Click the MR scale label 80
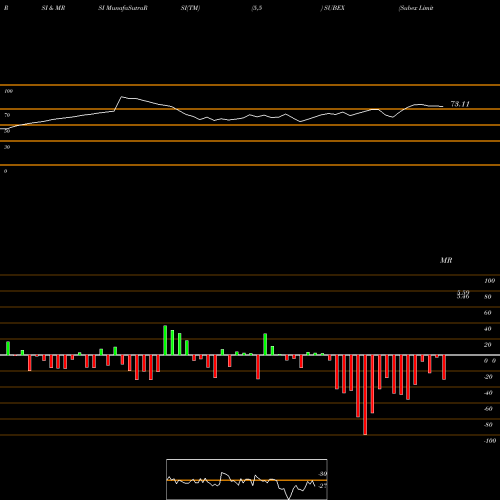The image size is (500, 500). click(488, 297)
